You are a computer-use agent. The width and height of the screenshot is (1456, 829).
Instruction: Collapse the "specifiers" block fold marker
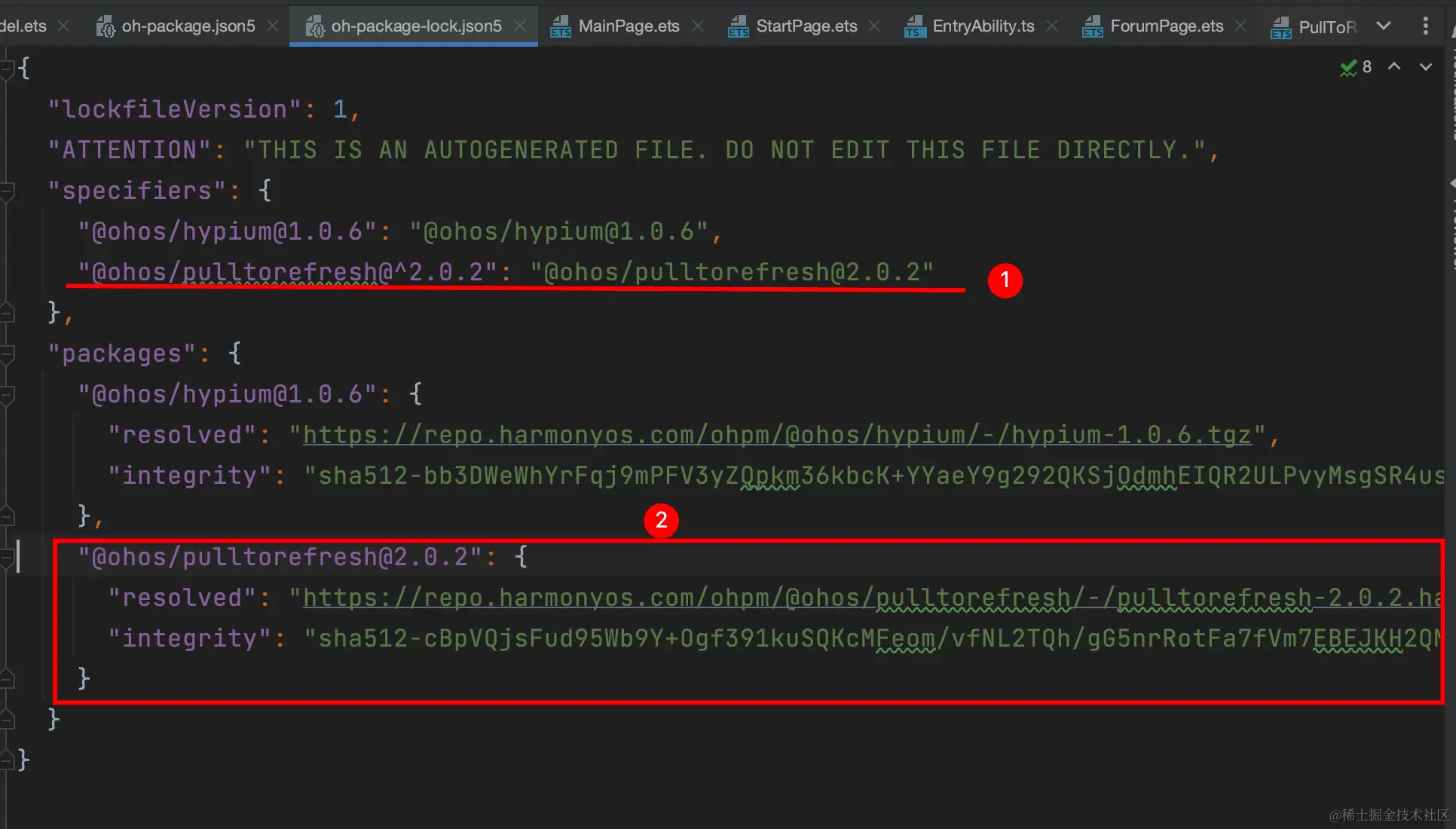pyautogui.click(x=8, y=191)
